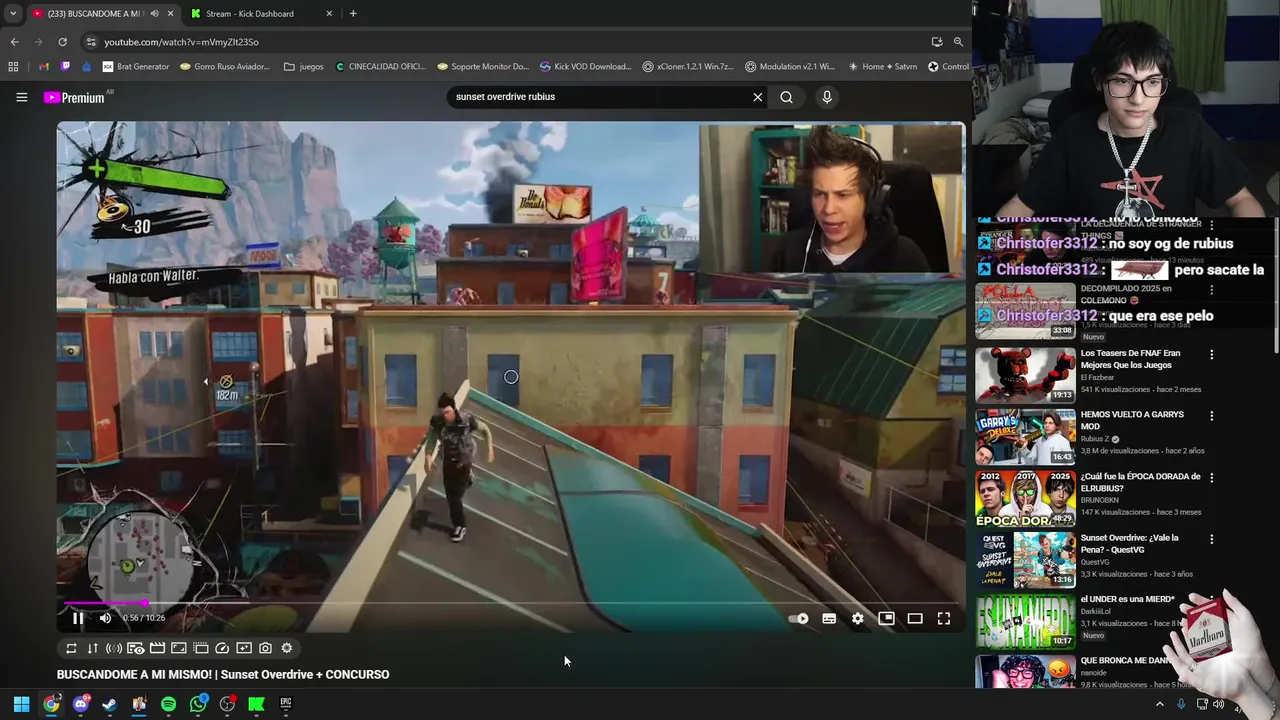Open options for ÉPOCA DORADA DE ELRUBIUS video
Viewport: 1280px width, 720px height.
pyautogui.click(x=1211, y=478)
